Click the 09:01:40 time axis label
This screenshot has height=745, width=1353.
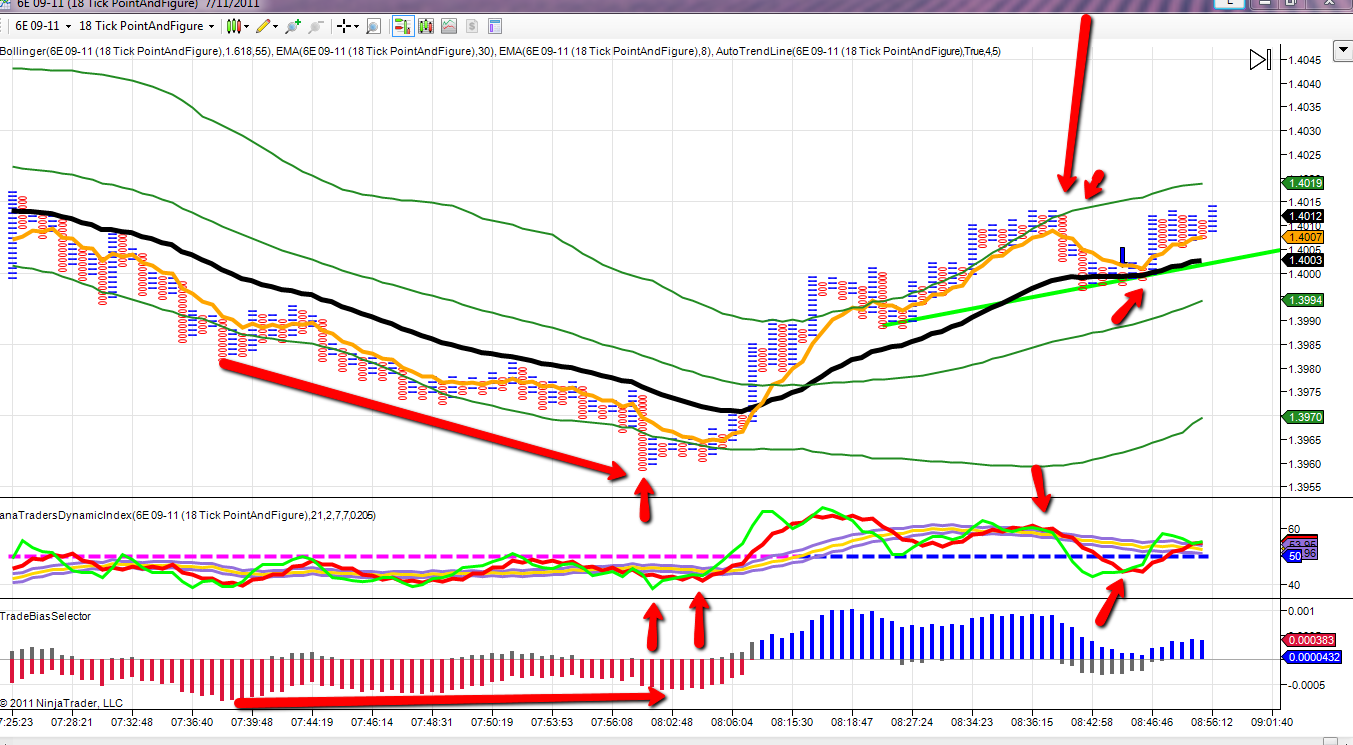tap(1271, 722)
